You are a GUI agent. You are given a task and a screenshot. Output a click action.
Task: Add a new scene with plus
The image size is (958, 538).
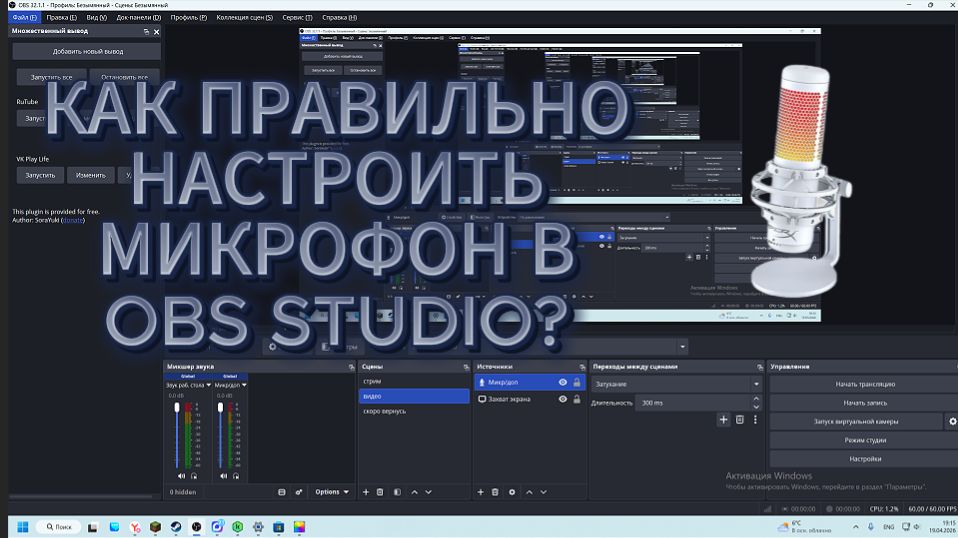tap(366, 492)
